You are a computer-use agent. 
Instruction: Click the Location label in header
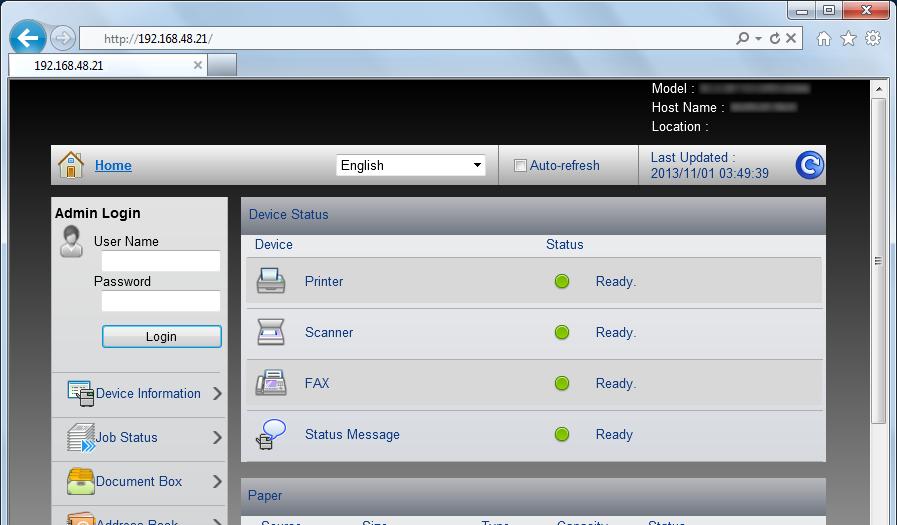tap(680, 126)
